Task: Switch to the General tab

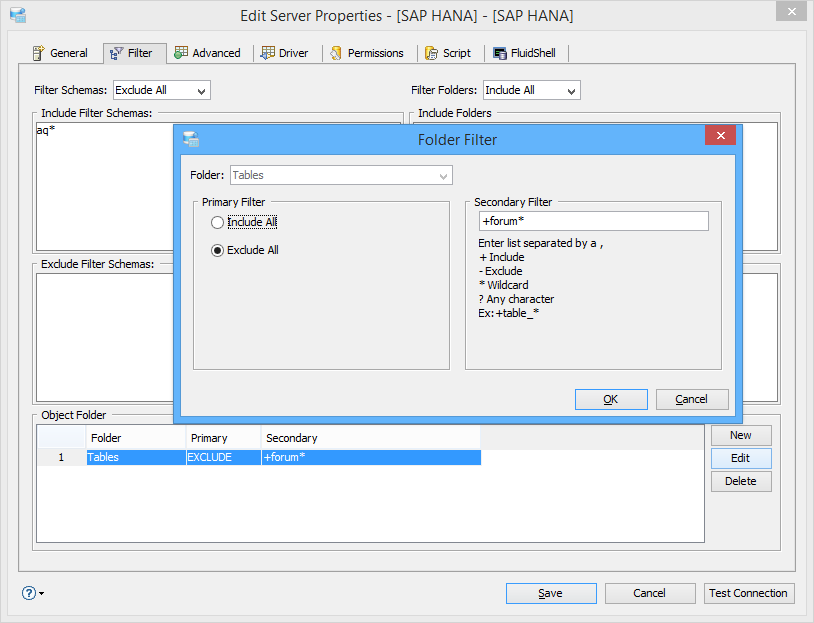Action: pyautogui.click(x=61, y=53)
